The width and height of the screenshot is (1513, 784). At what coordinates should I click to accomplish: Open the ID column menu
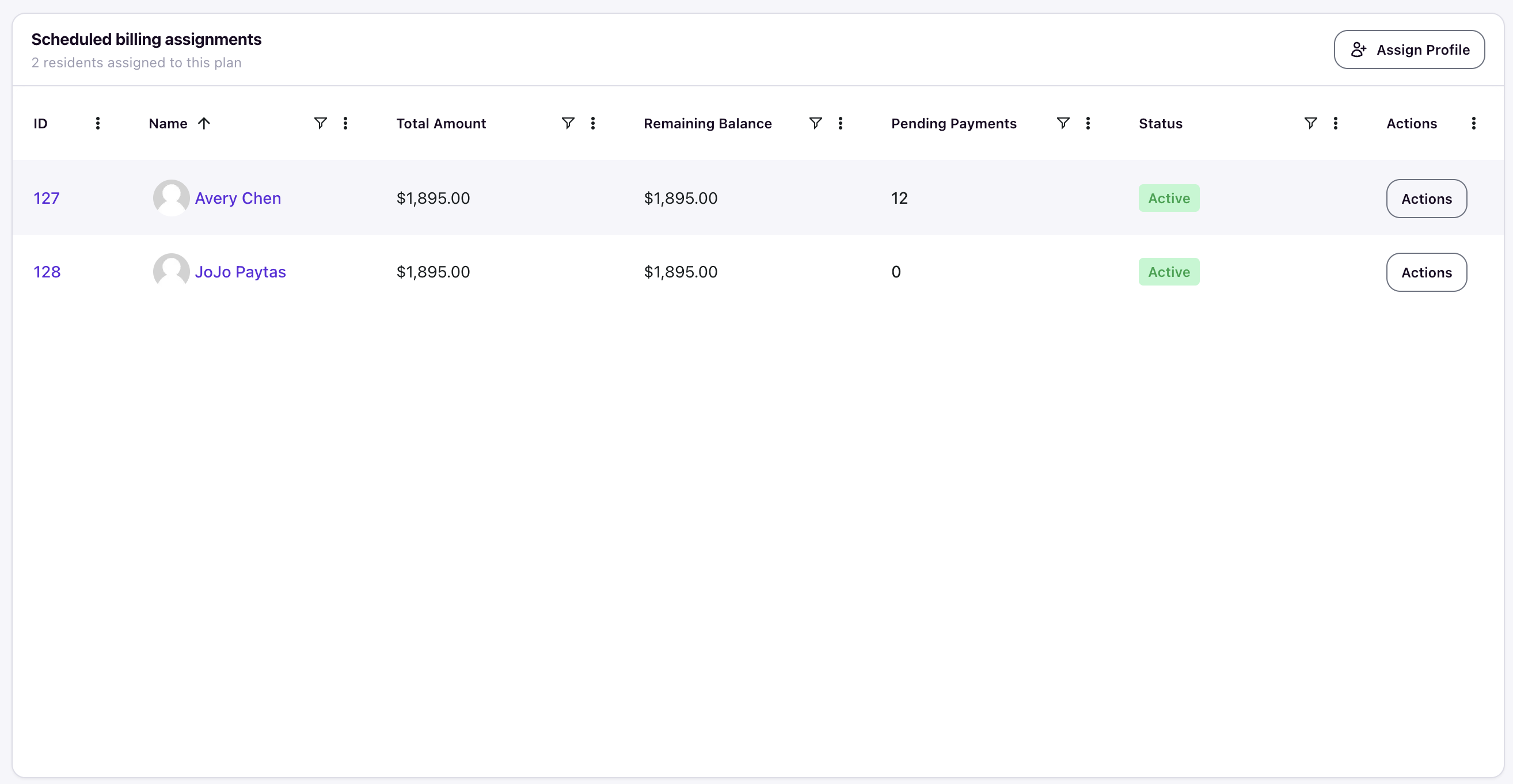click(x=97, y=123)
